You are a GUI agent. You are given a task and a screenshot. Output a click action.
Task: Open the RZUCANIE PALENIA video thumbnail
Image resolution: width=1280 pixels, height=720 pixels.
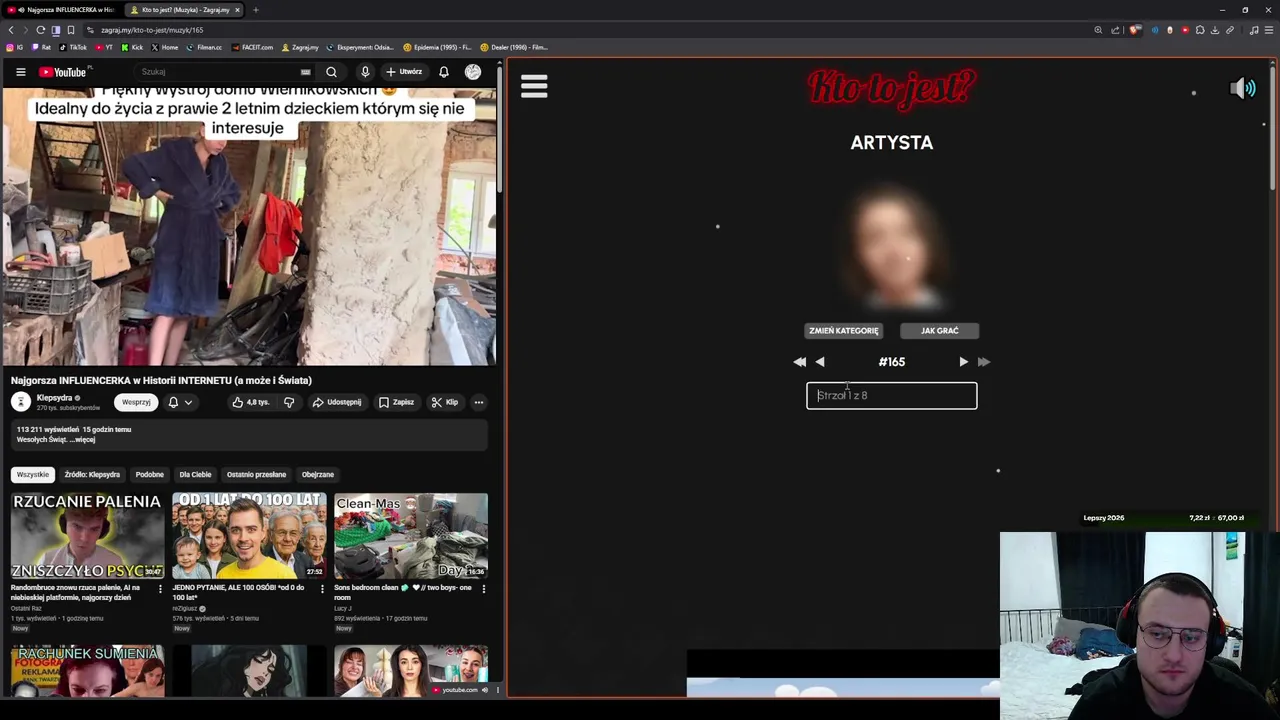88,535
